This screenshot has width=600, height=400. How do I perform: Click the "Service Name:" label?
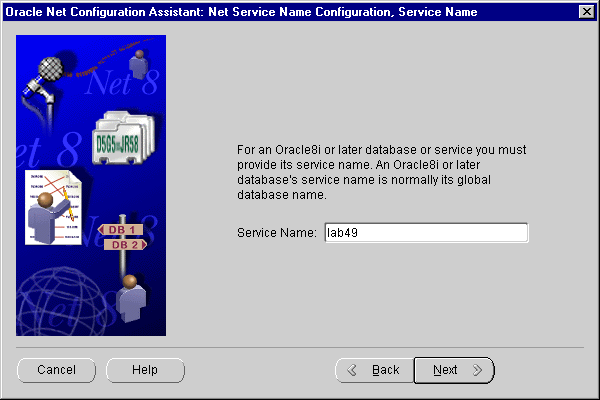[x=277, y=233]
